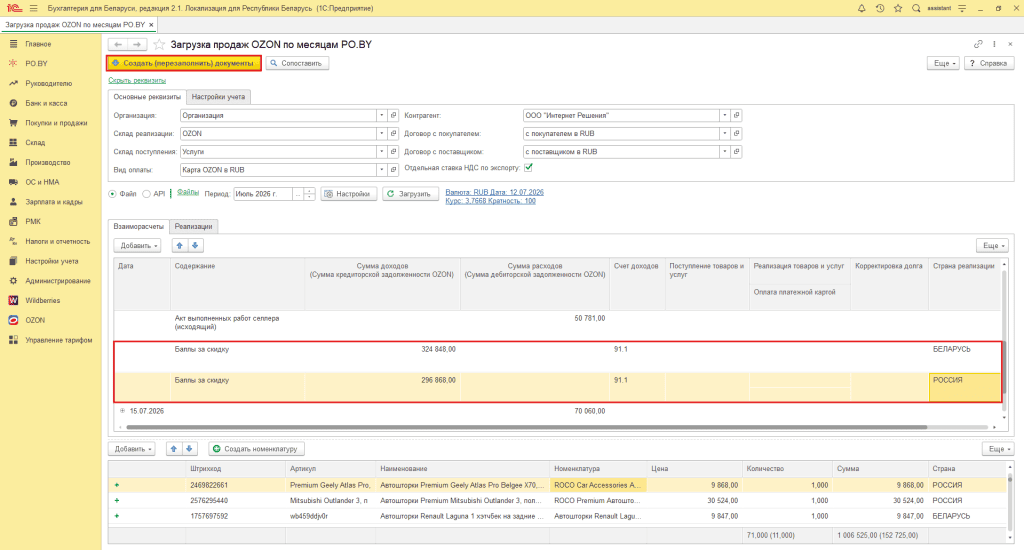Viewport: 1024px width, 550px height.
Task: Select API radio button
Action: pos(146,194)
